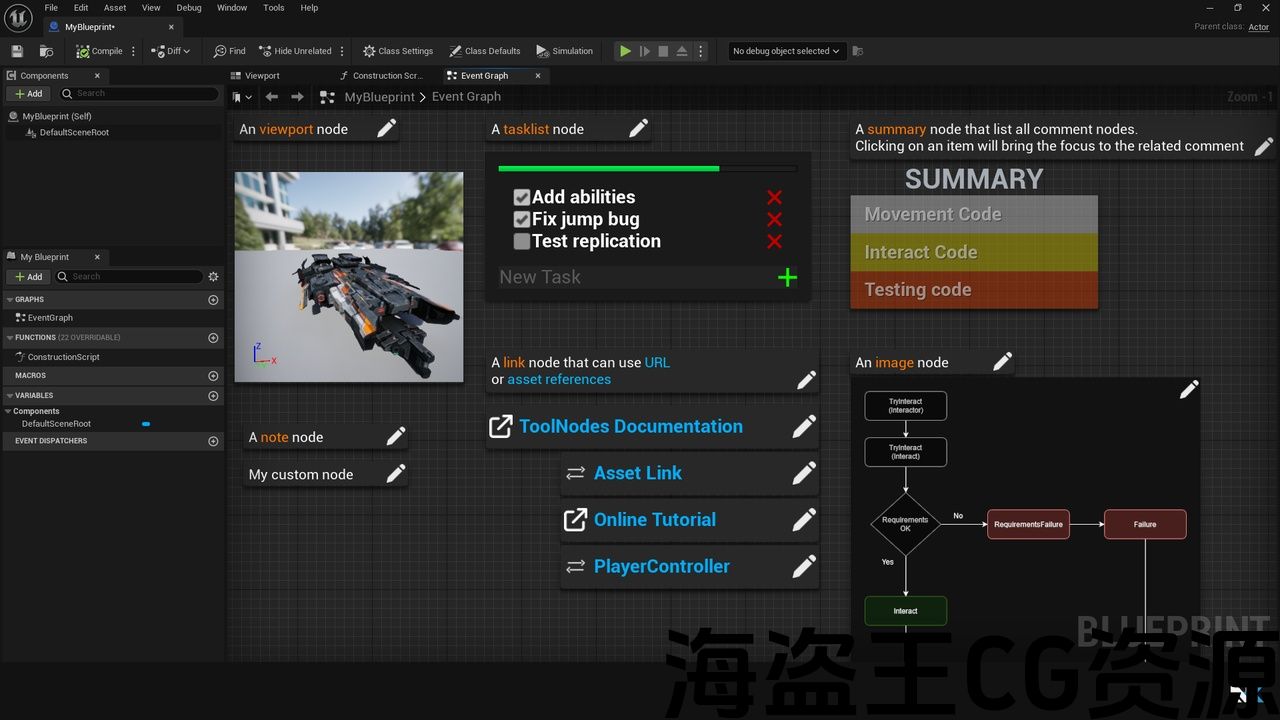Click the green plus to add new task

click(787, 278)
